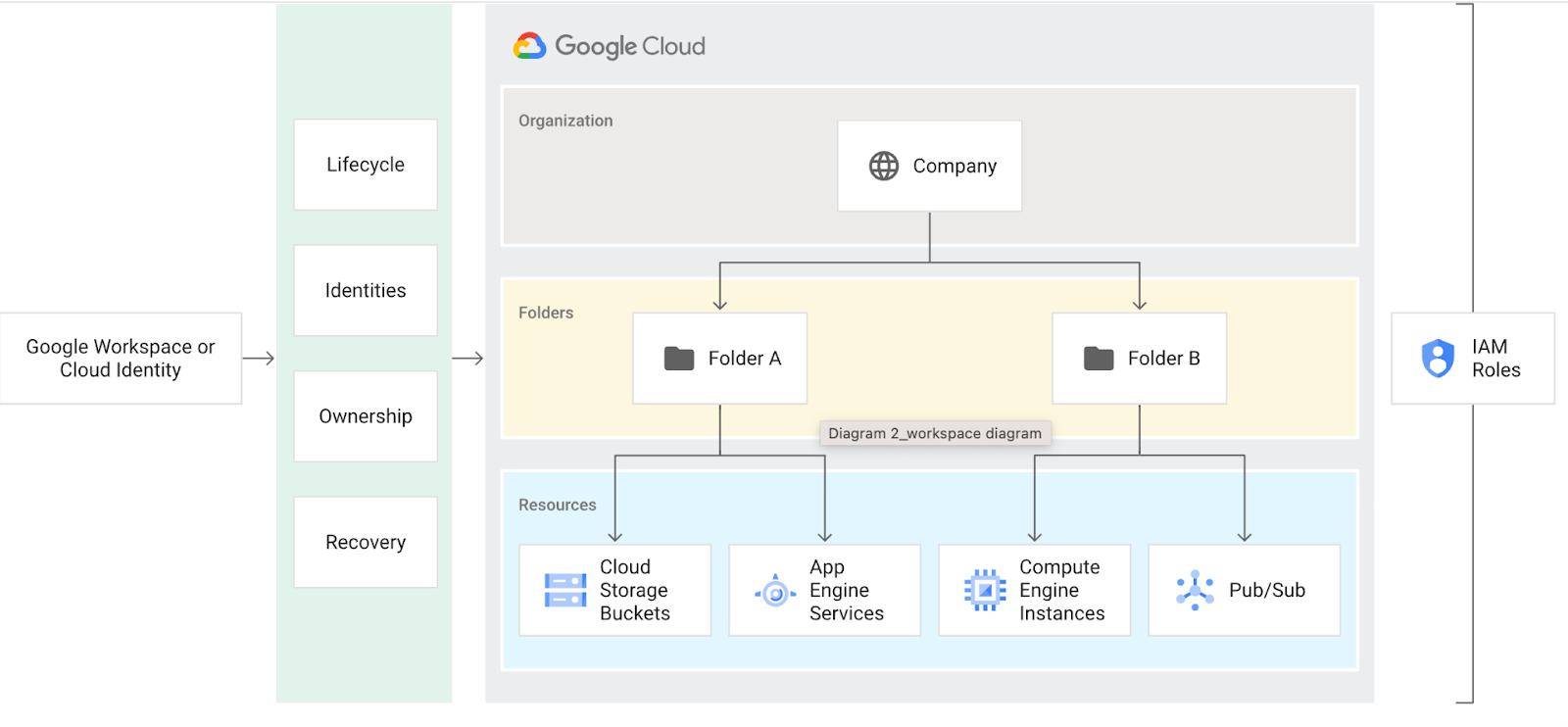Viewport: 1568px width, 727px height.
Task: Click the Folder B text label
Action: pos(1164,359)
